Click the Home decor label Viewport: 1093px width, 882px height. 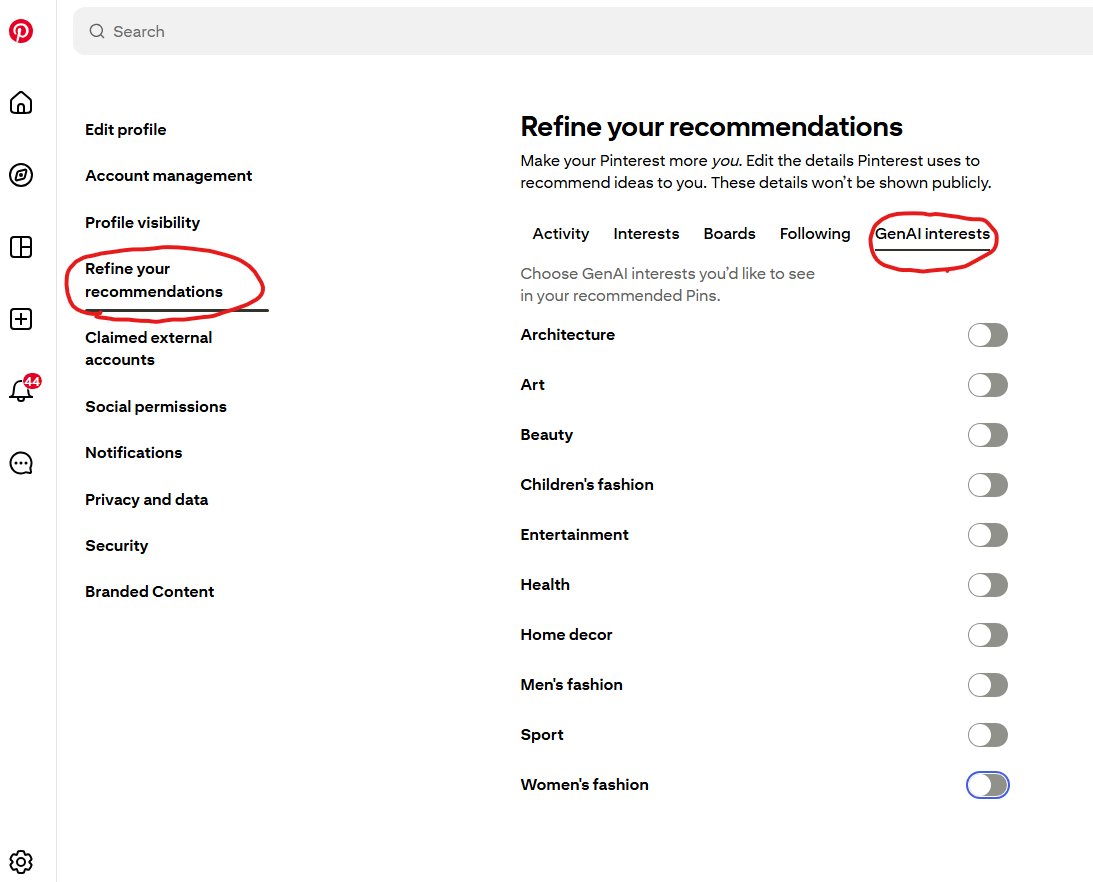coord(566,634)
